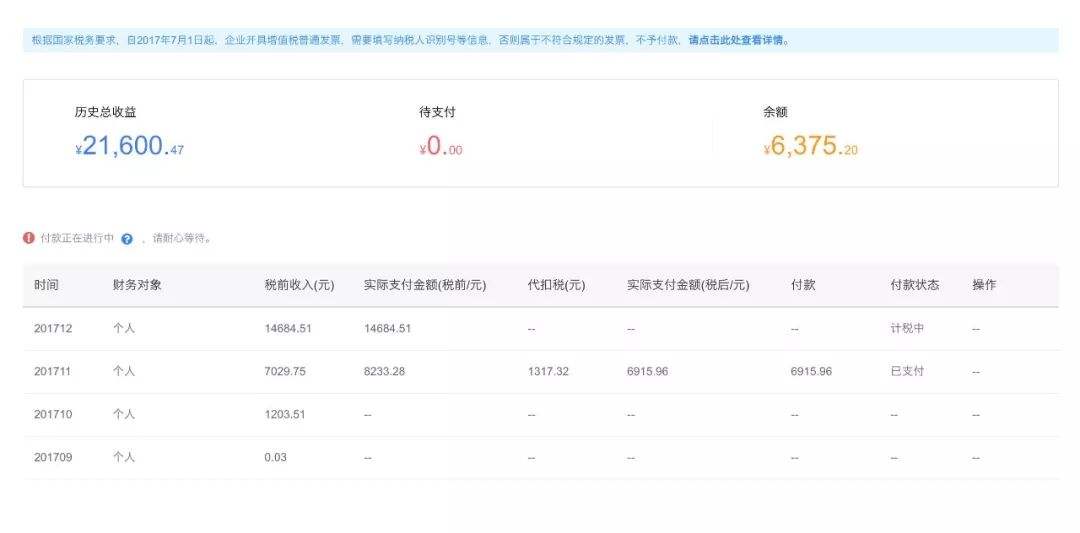
Task: Select the 余额 amount ¥6,375.20
Action: click(810, 147)
